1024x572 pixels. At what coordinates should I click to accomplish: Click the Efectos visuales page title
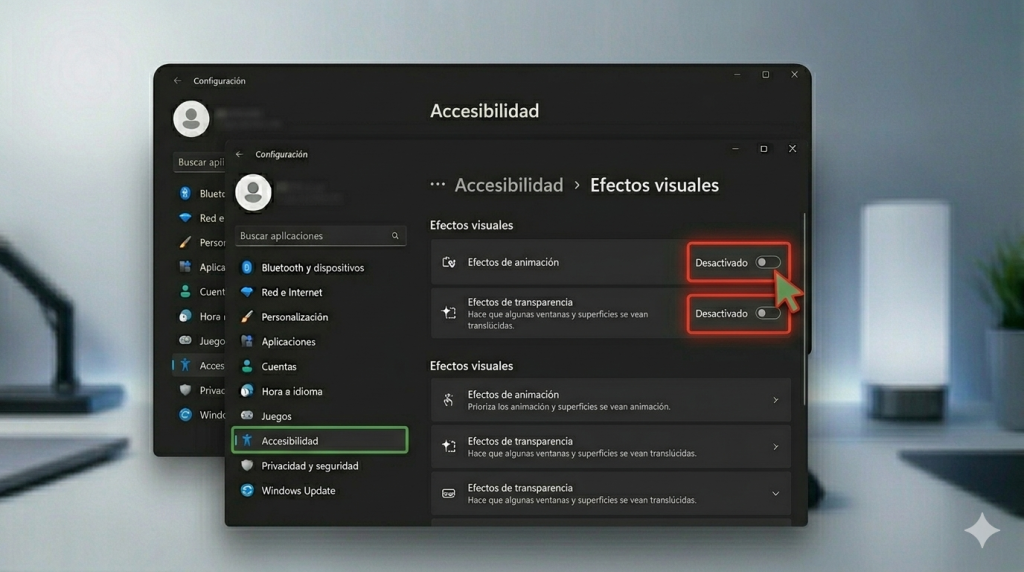click(654, 185)
